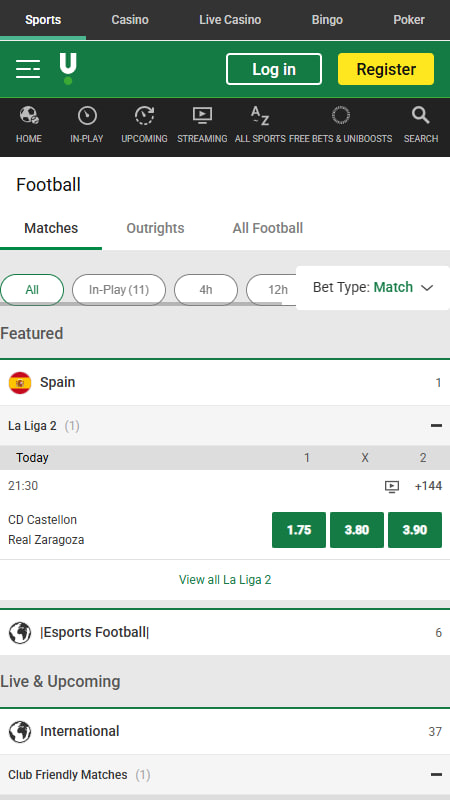Viewport: 450px width, 800px height.
Task: Go to Home via football icon
Action: (x=29, y=115)
